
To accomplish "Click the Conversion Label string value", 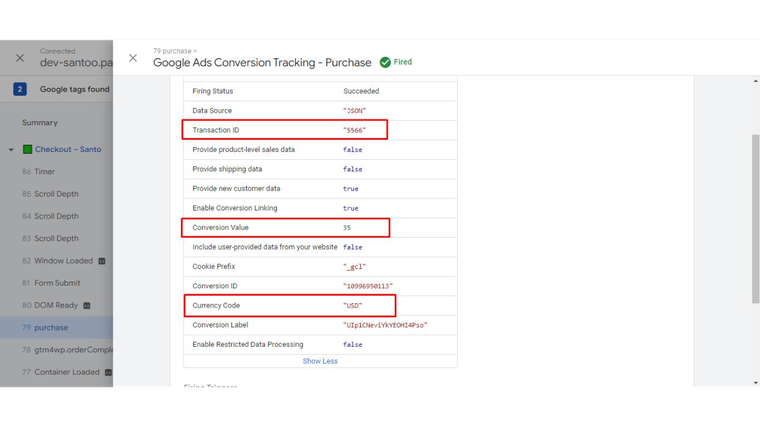I will pos(385,325).
